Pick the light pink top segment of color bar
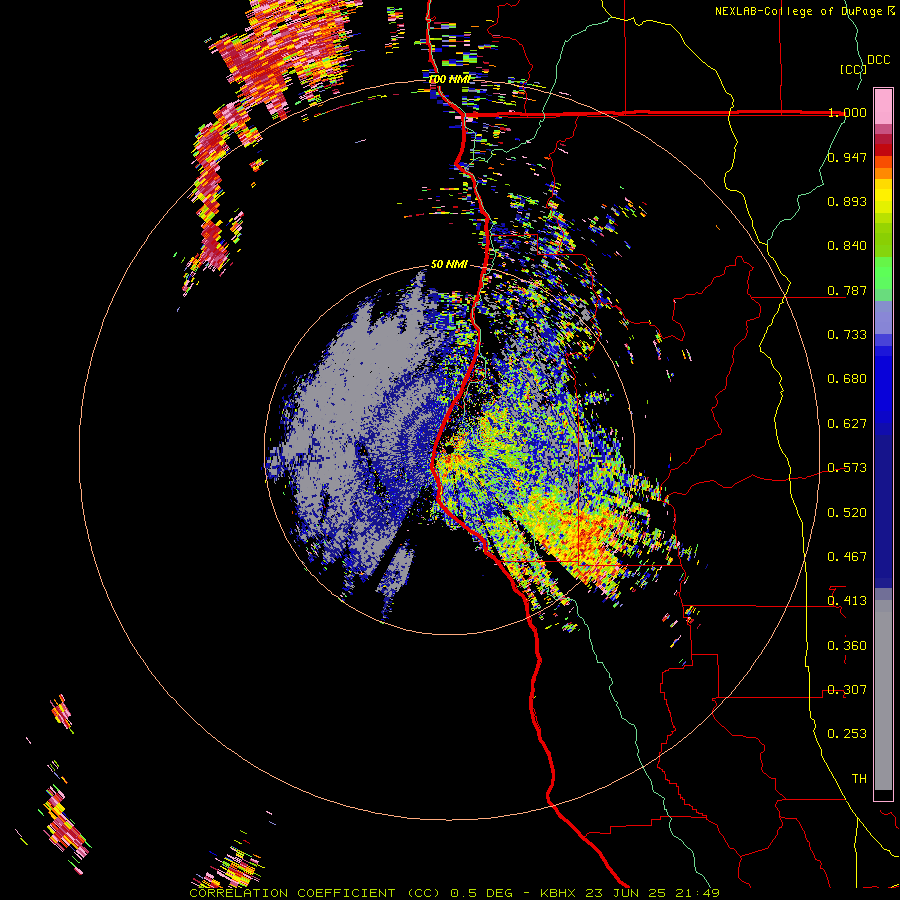Screen dimensions: 900x900 [x=883, y=106]
